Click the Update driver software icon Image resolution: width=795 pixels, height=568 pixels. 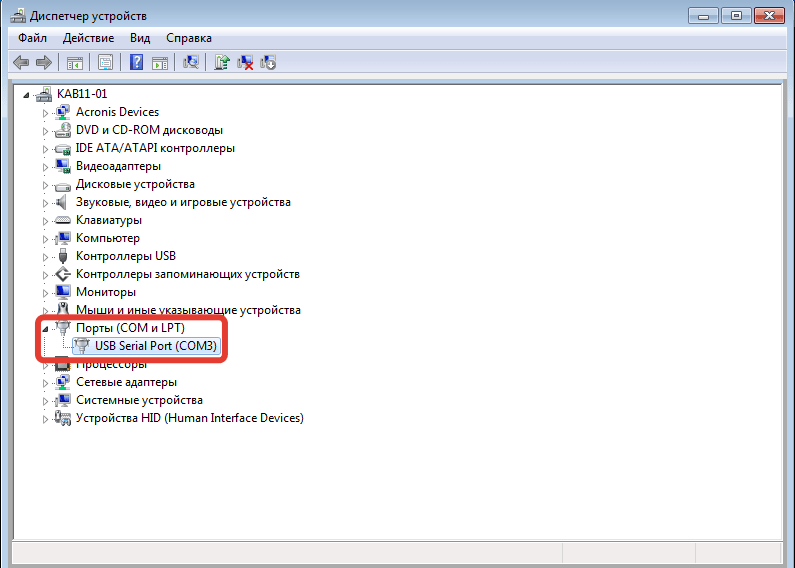click(222, 62)
